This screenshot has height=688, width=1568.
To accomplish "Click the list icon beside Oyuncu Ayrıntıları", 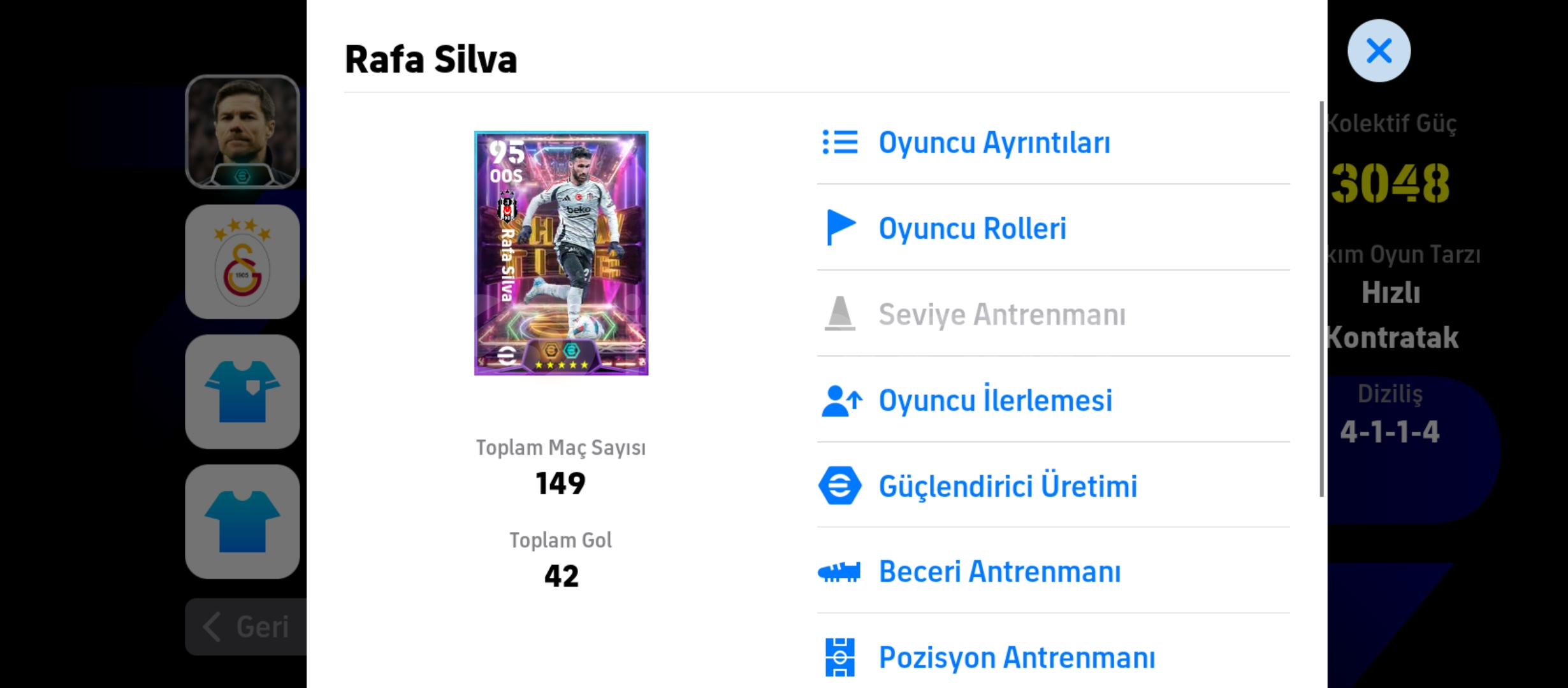I will coord(840,143).
